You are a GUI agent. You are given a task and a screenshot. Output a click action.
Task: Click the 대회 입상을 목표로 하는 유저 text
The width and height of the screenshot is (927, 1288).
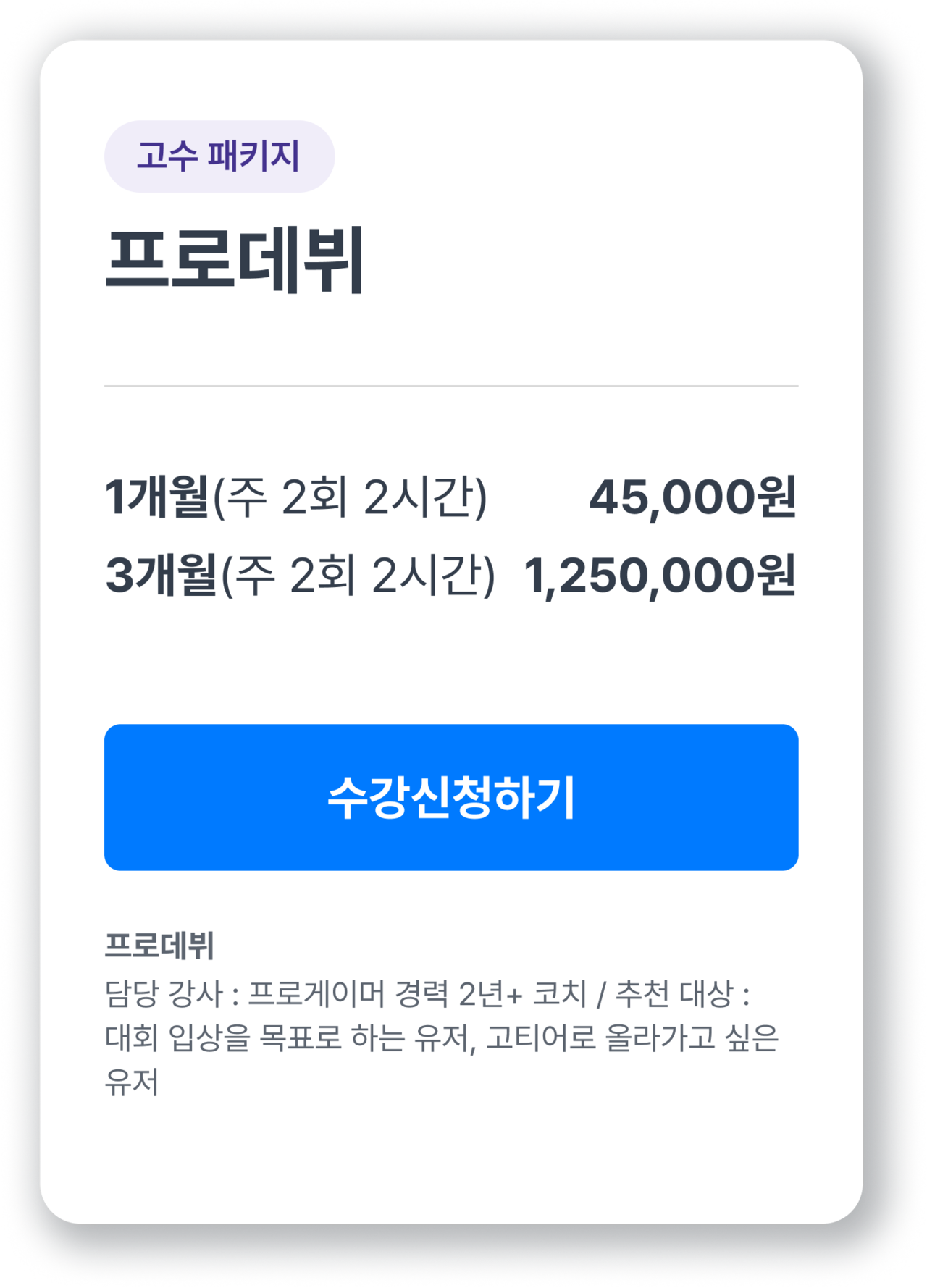pos(290,1037)
